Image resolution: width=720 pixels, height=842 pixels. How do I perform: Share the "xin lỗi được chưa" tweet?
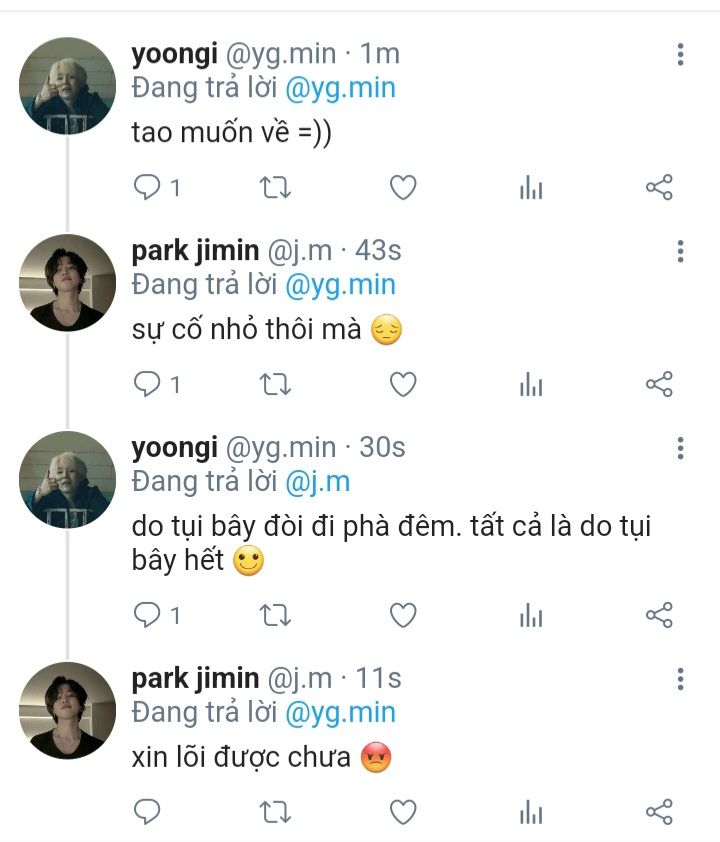coord(659,811)
